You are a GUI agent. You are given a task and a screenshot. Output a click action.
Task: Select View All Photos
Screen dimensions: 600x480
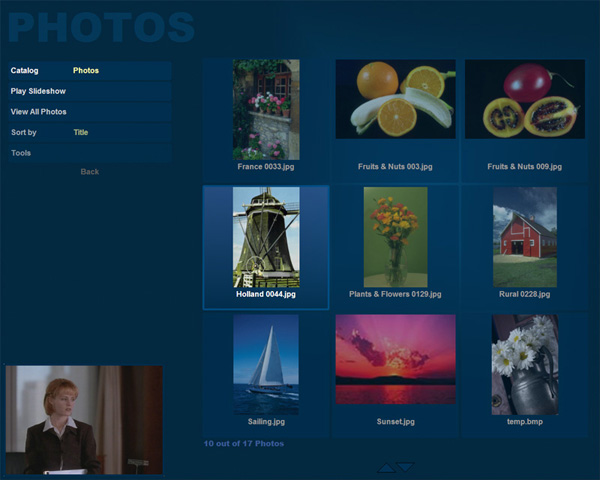pos(90,112)
